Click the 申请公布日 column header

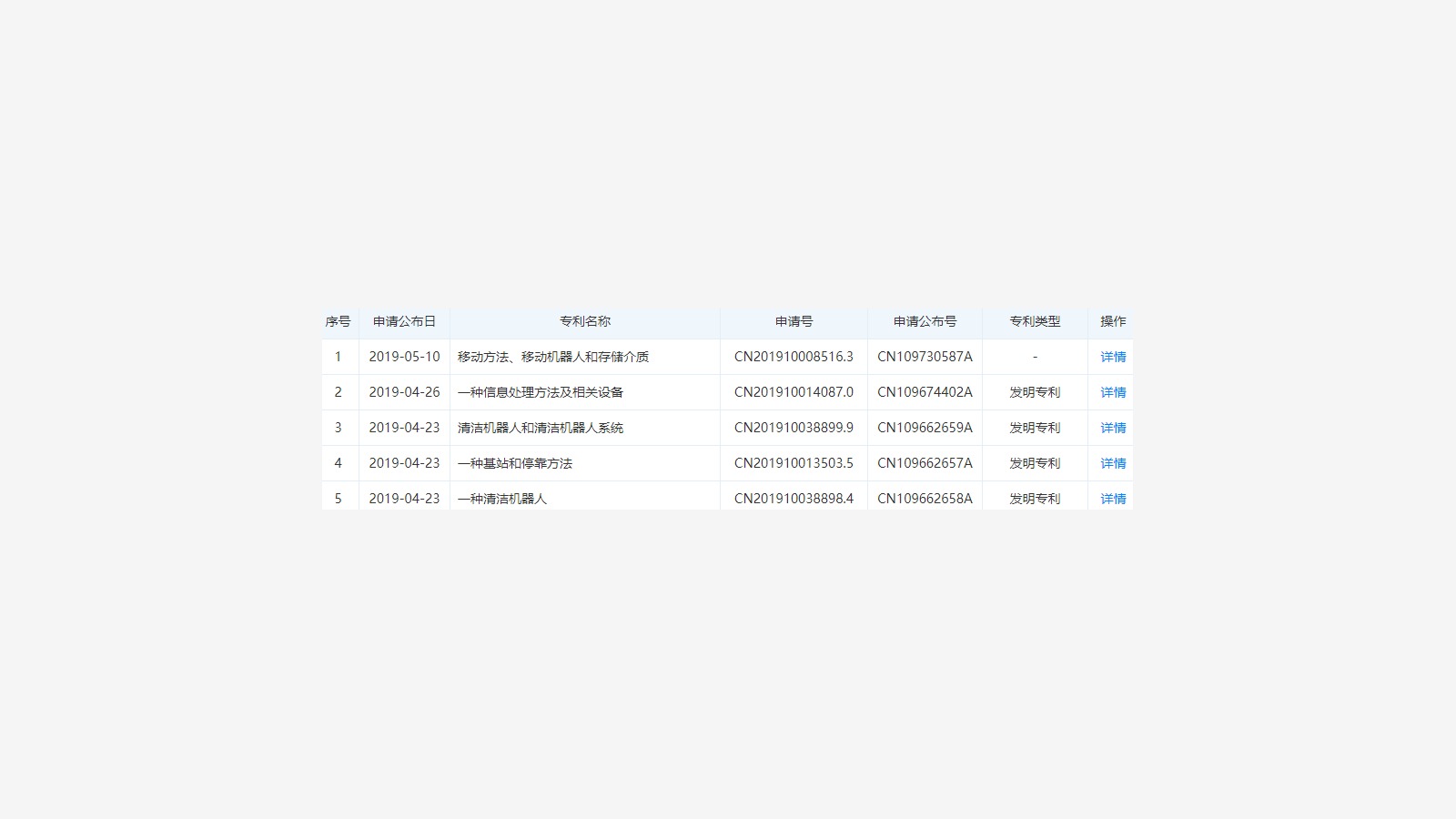404,321
